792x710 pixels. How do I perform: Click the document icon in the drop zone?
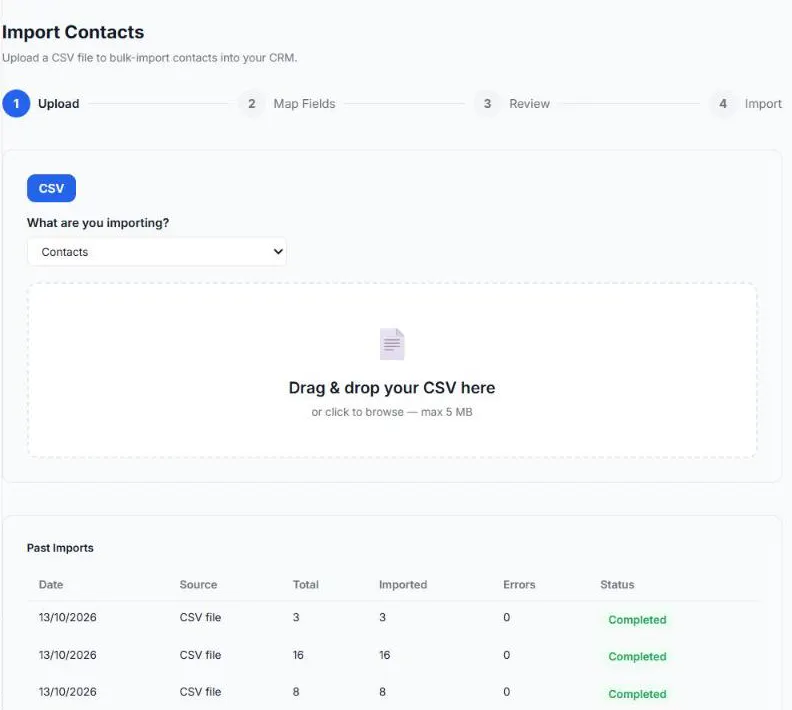pos(392,344)
